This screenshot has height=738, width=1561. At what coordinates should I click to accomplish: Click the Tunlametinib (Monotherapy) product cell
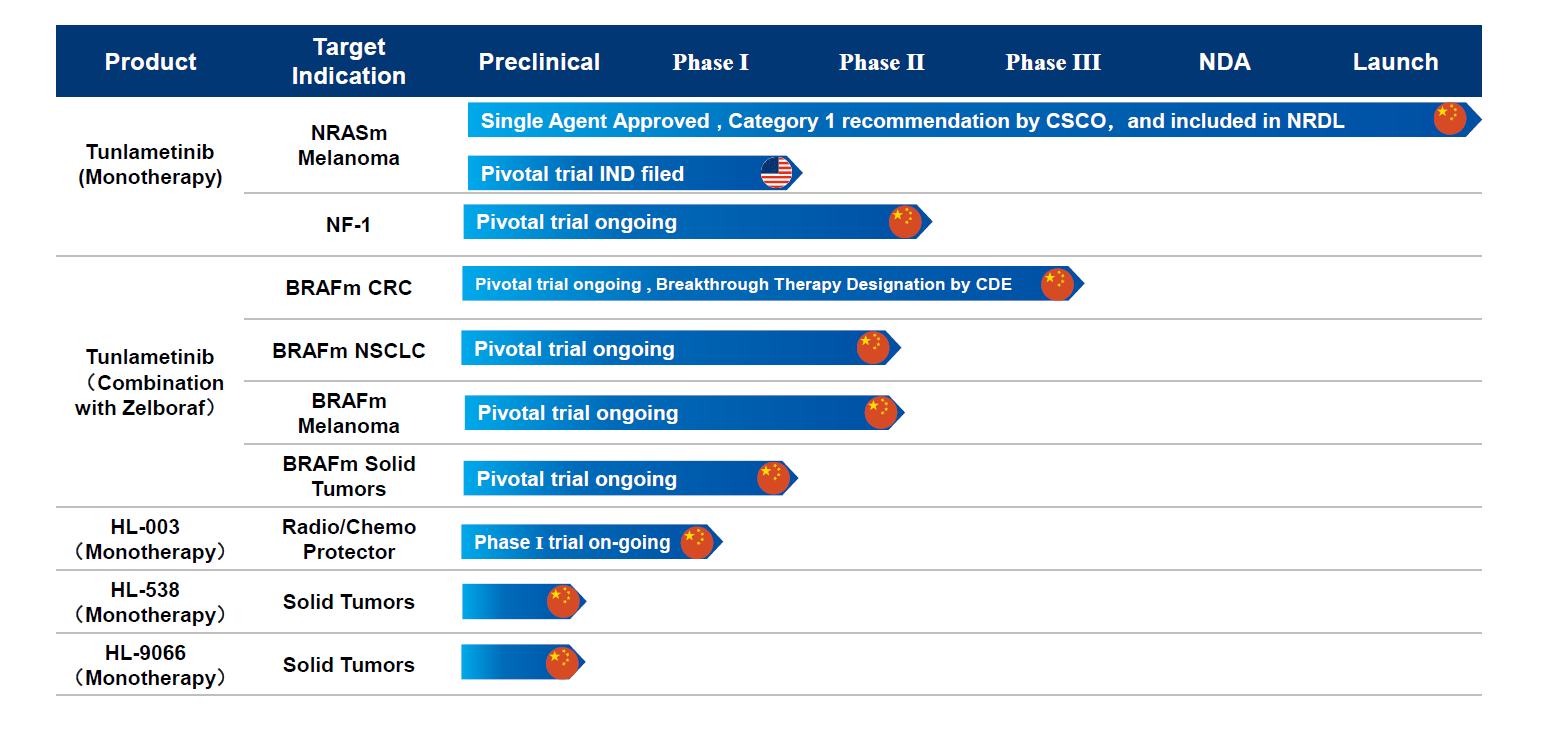tap(150, 165)
